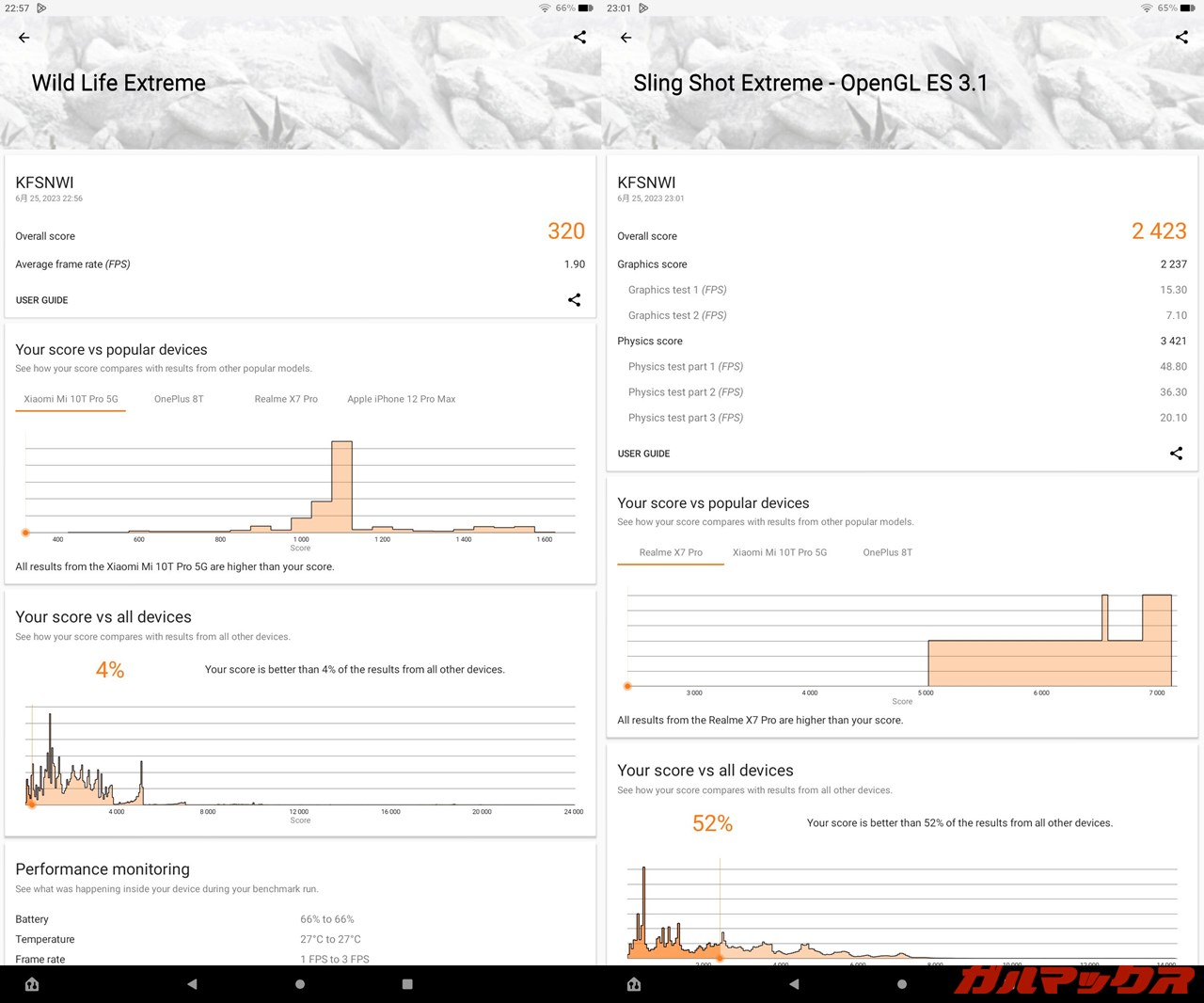The width and height of the screenshot is (1204, 1003).
Task: Switch to Xiaomi Mi 10T Pro 5G in Sling Shot
Action: 780,552
